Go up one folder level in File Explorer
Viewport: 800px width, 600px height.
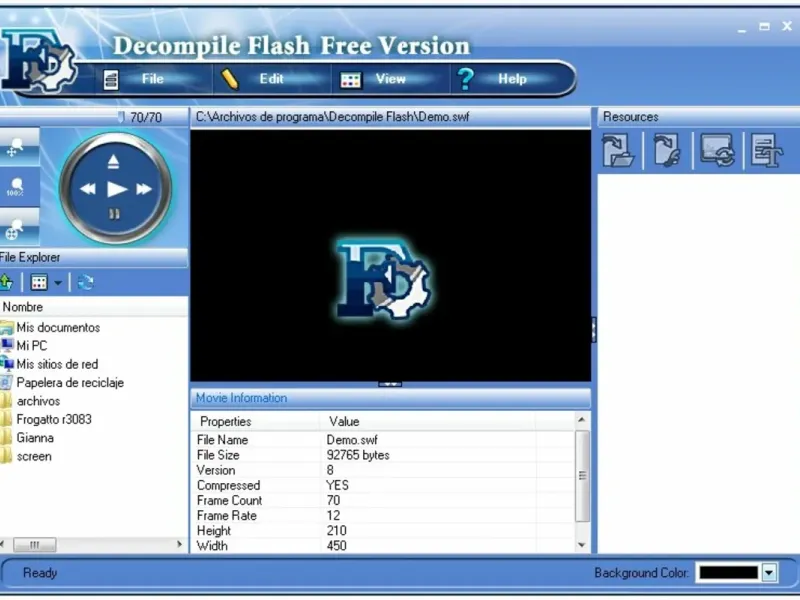click(7, 282)
